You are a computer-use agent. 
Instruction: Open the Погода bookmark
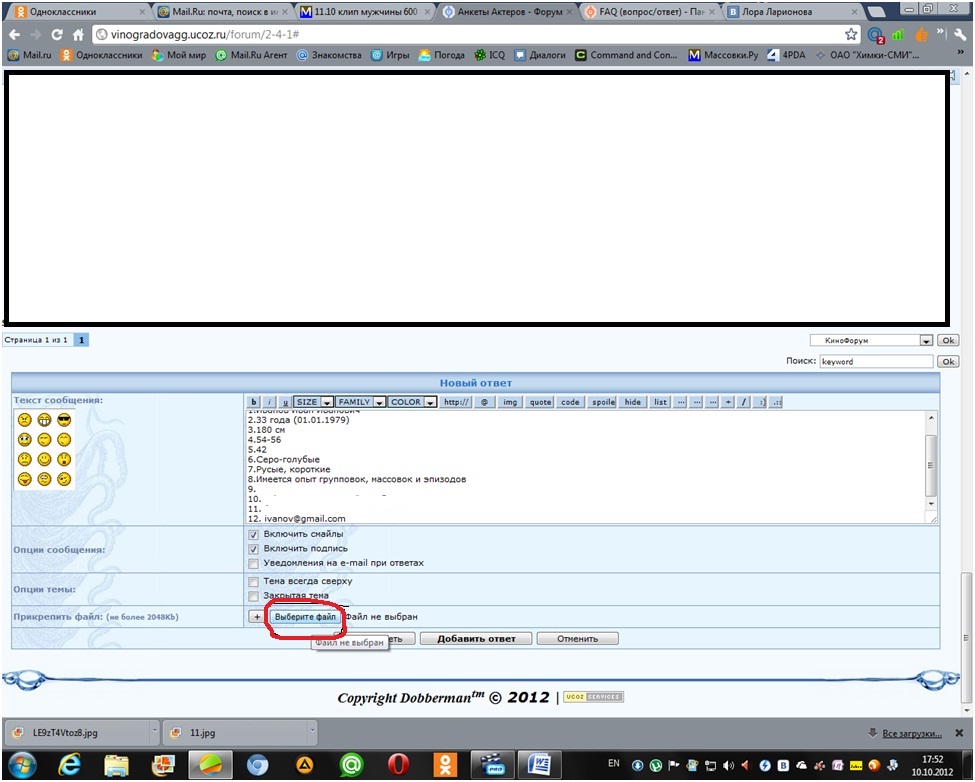(x=441, y=55)
